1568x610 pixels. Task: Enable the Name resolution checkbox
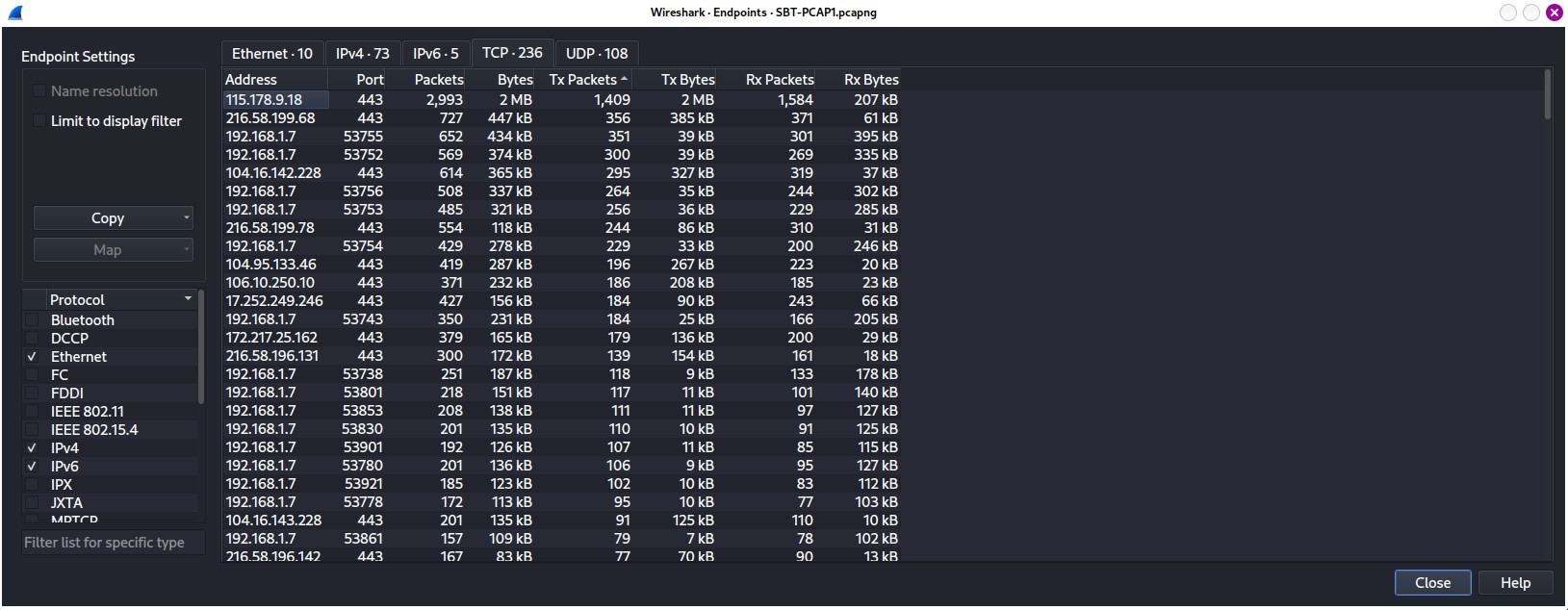click(x=39, y=91)
